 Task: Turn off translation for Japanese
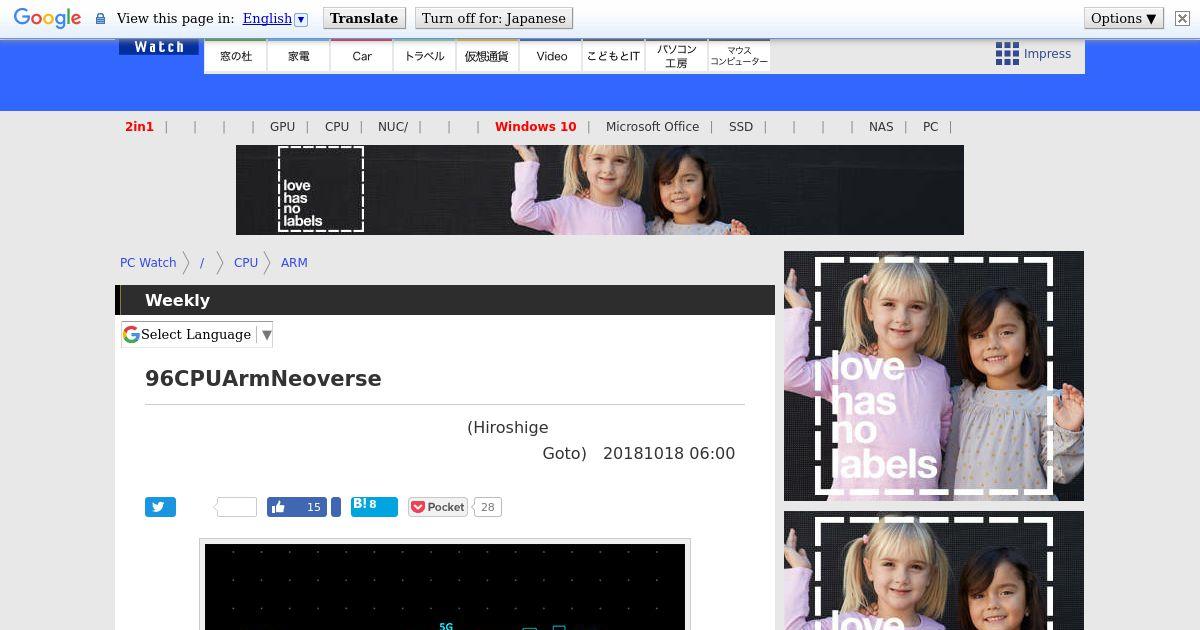(x=494, y=18)
